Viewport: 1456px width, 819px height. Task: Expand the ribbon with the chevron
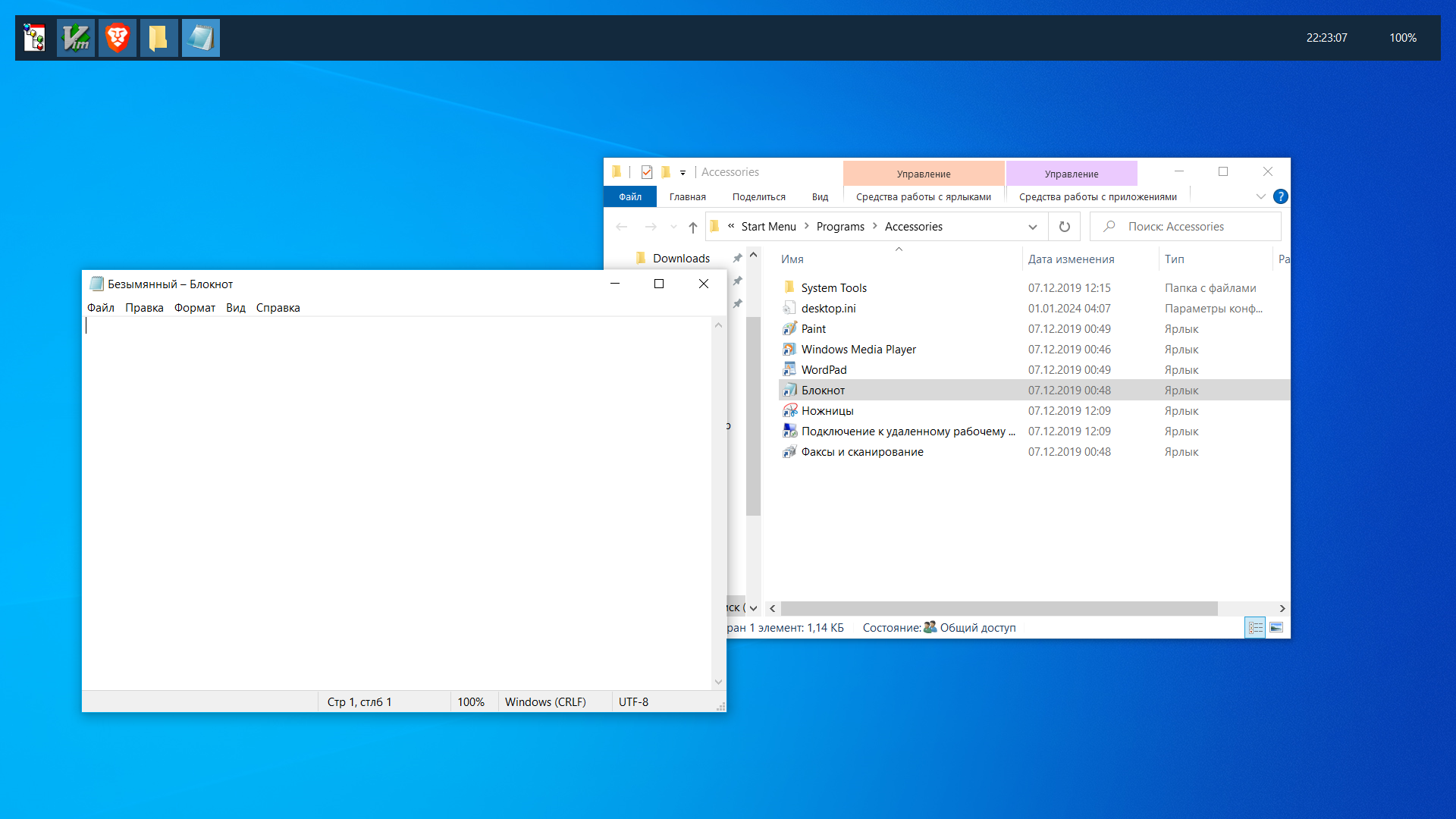pyautogui.click(x=1260, y=196)
